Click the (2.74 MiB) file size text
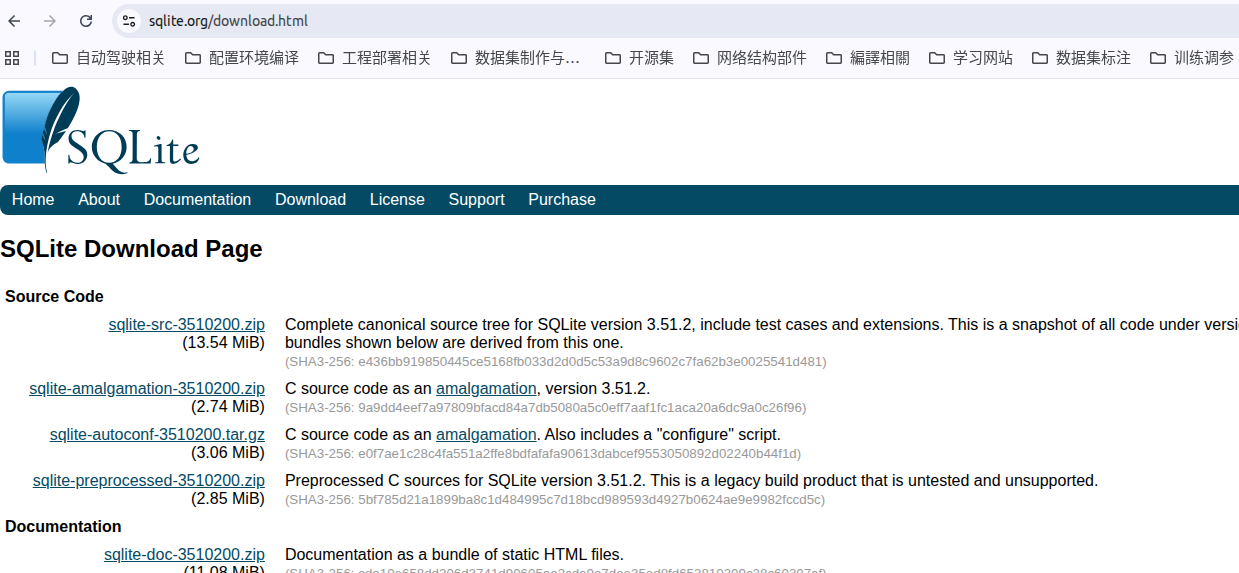Screen dimensions: 1239x573 click(x=228, y=406)
